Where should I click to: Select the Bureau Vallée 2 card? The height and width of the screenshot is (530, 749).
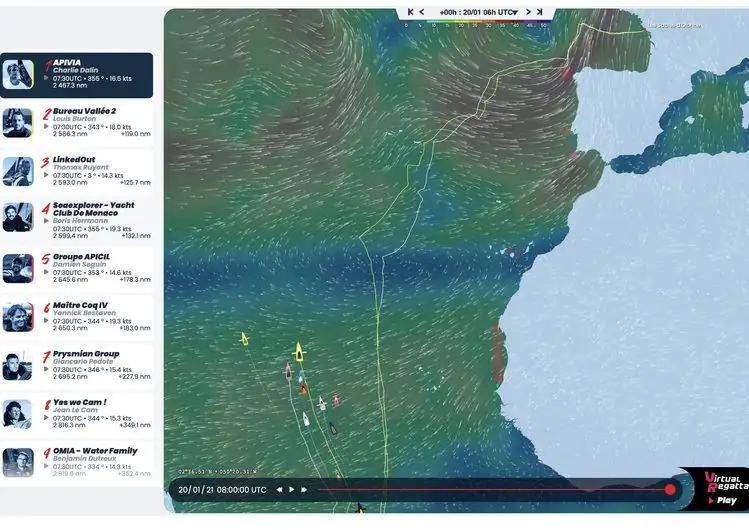click(76, 123)
